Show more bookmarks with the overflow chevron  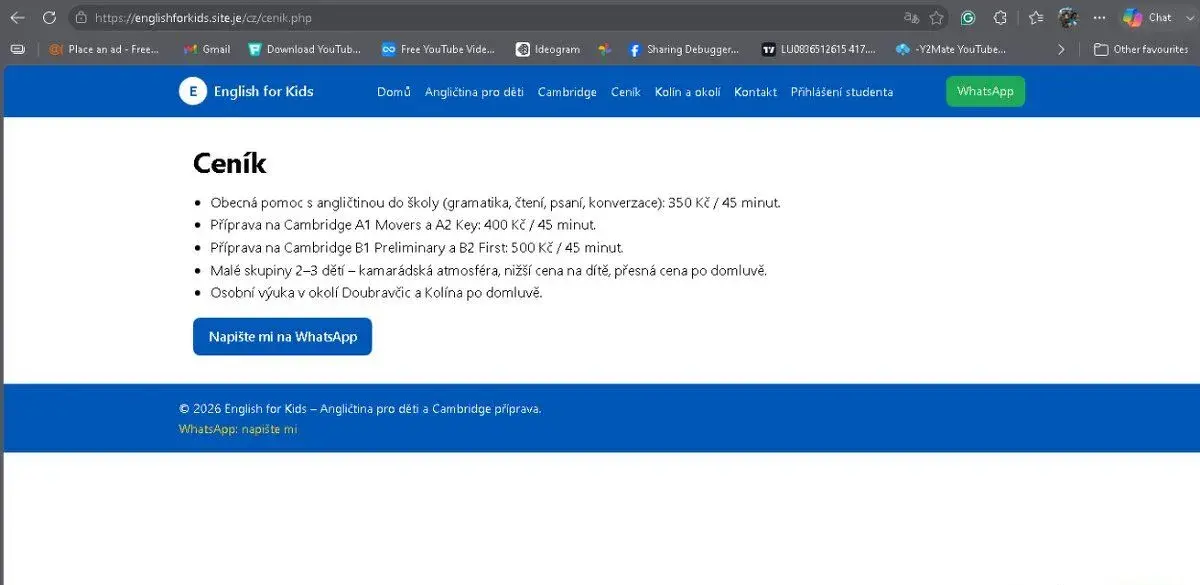coord(1061,49)
